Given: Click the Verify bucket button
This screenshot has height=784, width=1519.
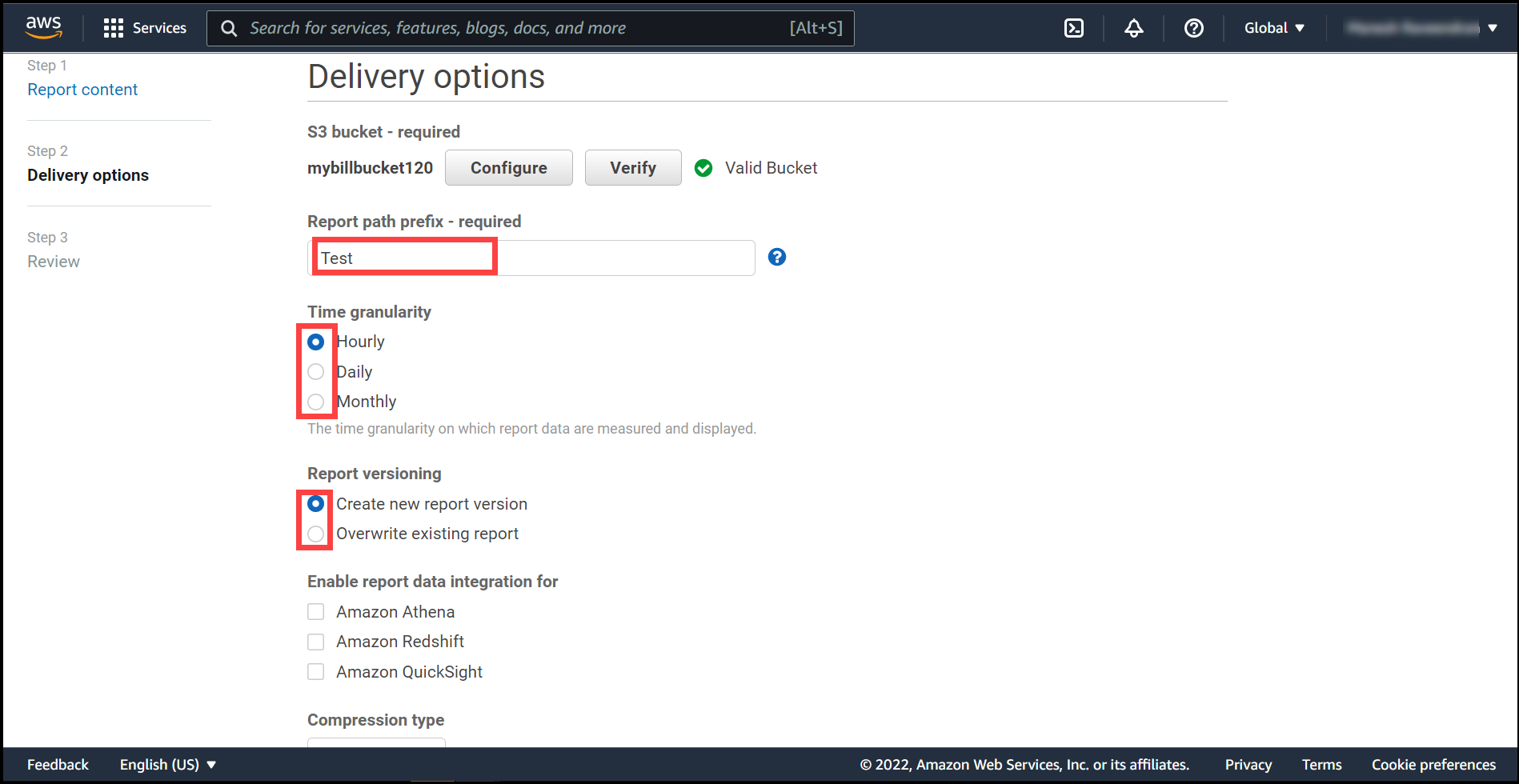Looking at the screenshot, I should pyautogui.click(x=633, y=168).
